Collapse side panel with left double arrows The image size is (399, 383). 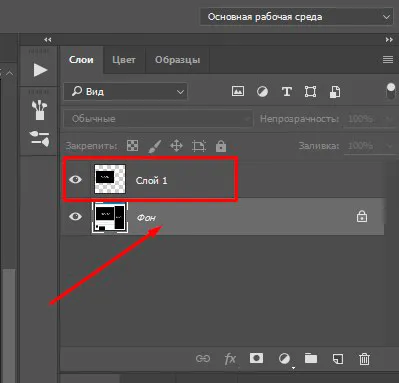48,40
